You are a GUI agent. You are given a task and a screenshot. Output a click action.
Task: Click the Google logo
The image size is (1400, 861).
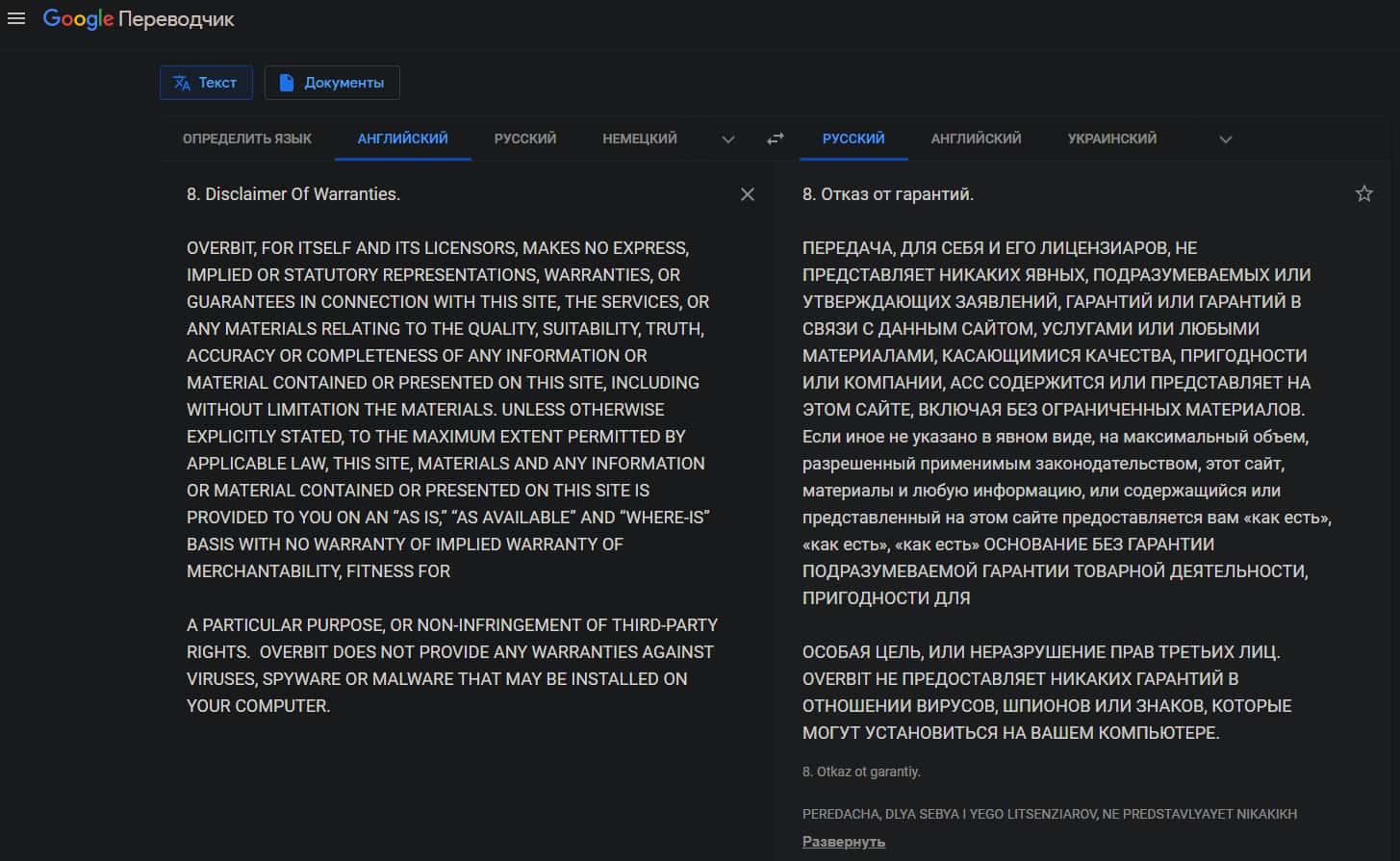[78, 19]
